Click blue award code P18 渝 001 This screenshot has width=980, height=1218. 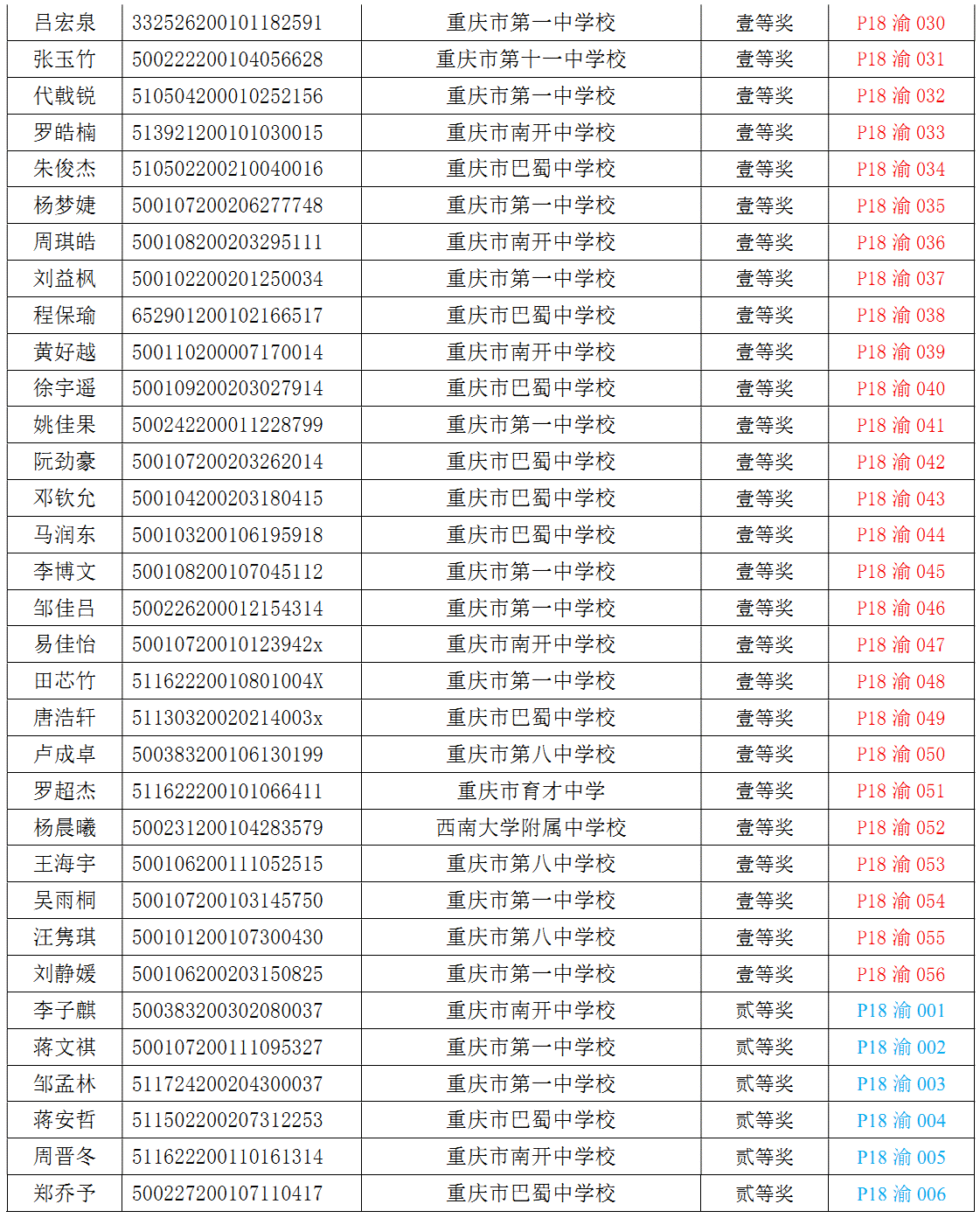(900, 1011)
